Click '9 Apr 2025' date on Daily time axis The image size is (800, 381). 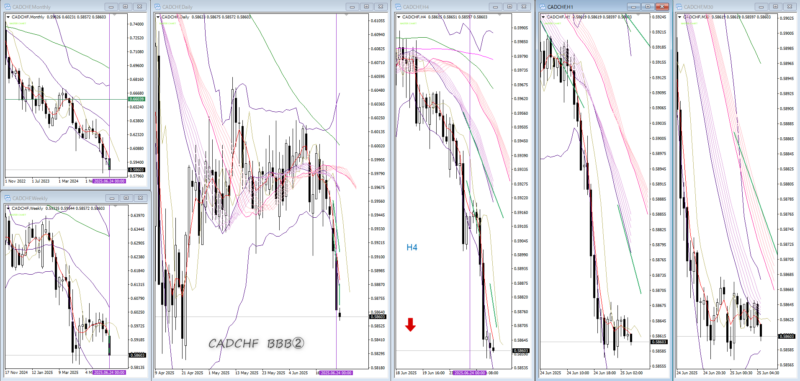(164, 373)
